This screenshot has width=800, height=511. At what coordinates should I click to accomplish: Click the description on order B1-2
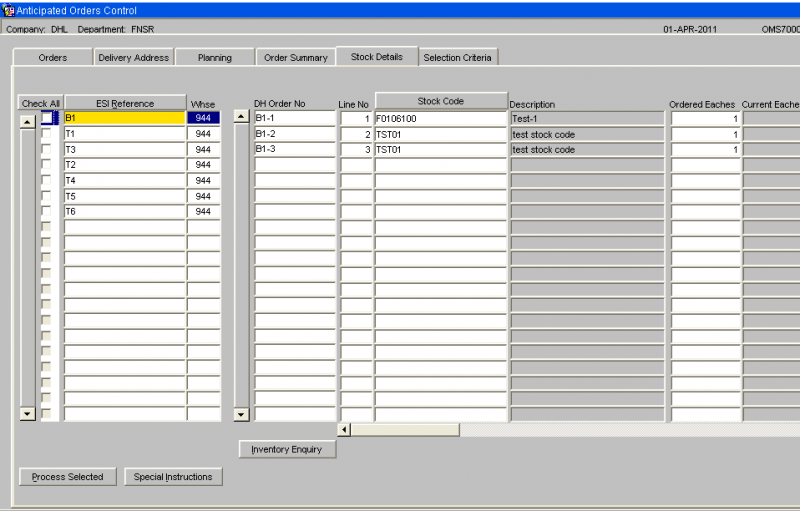tap(588, 134)
